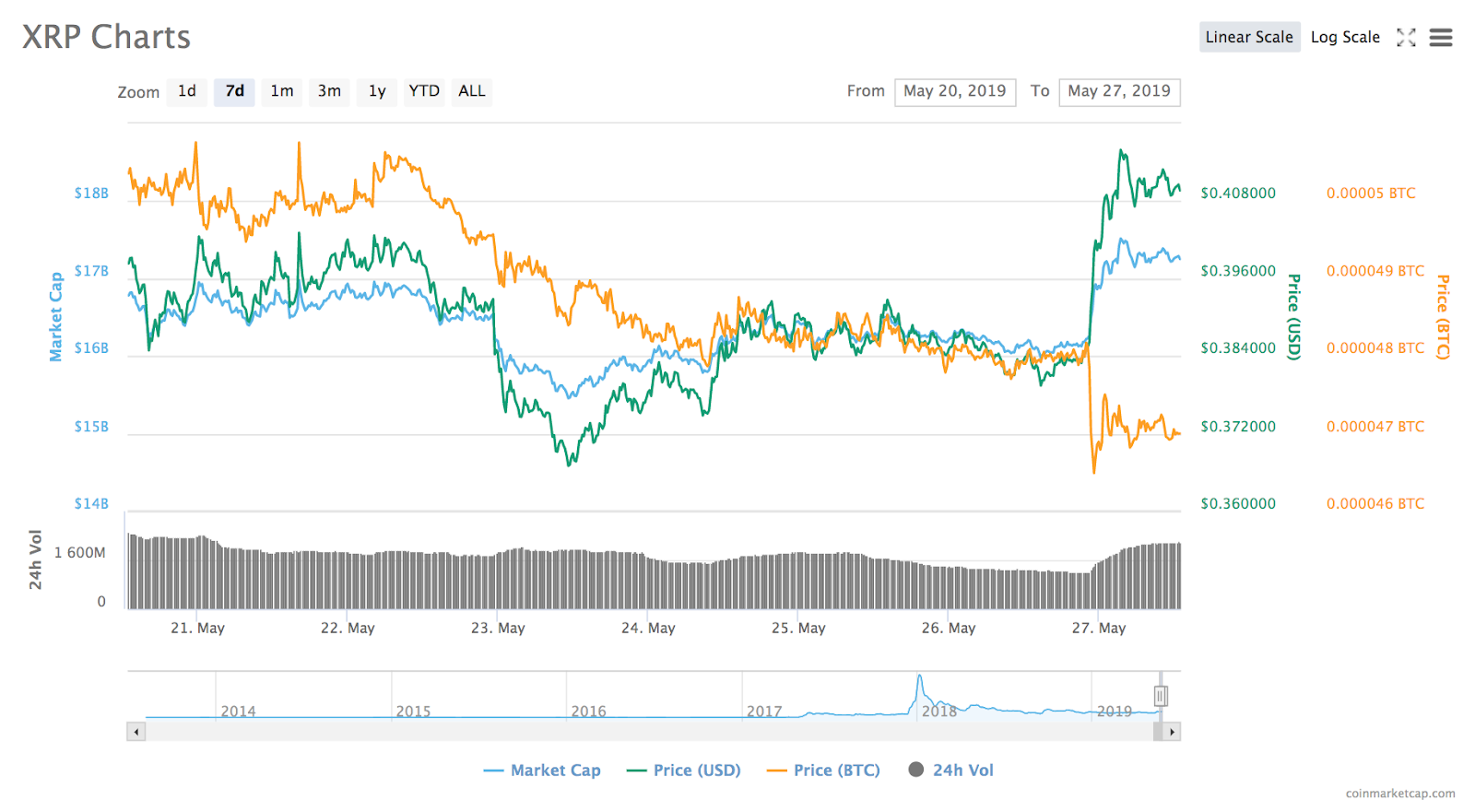Click the $16B market cap label
This screenshot has width=1475, height=812.
91,347
